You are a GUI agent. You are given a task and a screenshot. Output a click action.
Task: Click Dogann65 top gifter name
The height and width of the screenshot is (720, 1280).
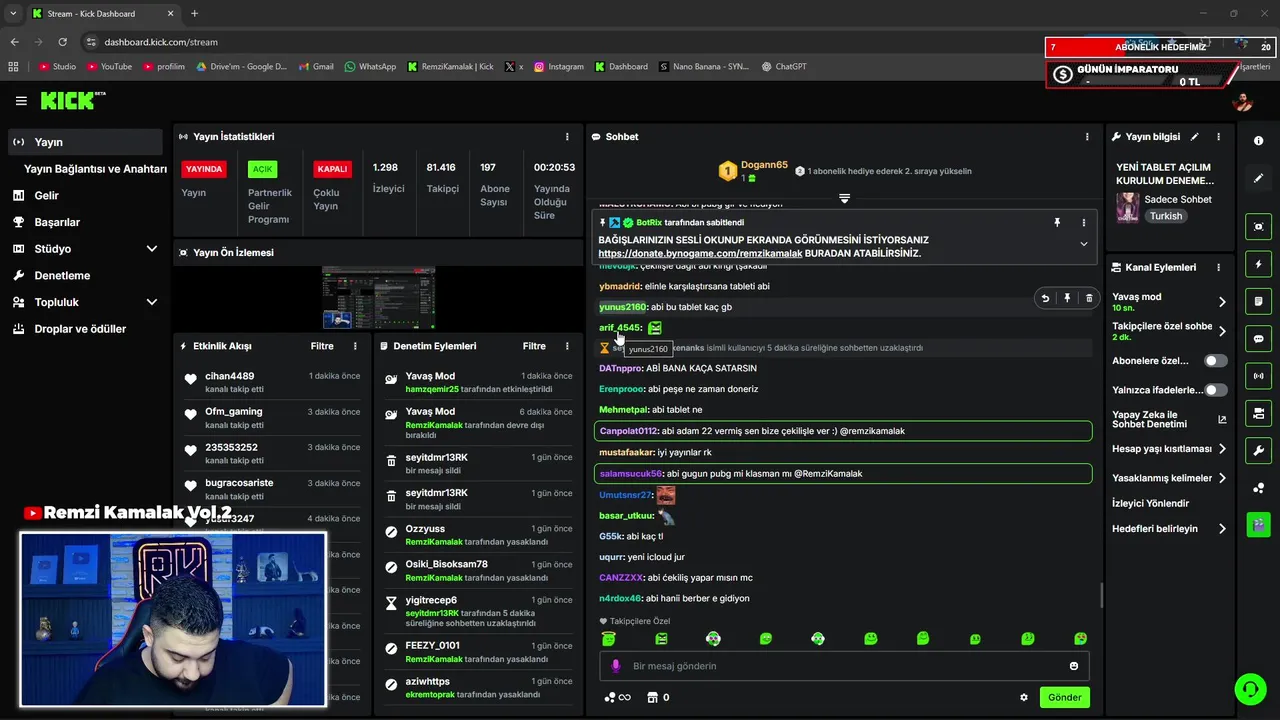click(765, 165)
